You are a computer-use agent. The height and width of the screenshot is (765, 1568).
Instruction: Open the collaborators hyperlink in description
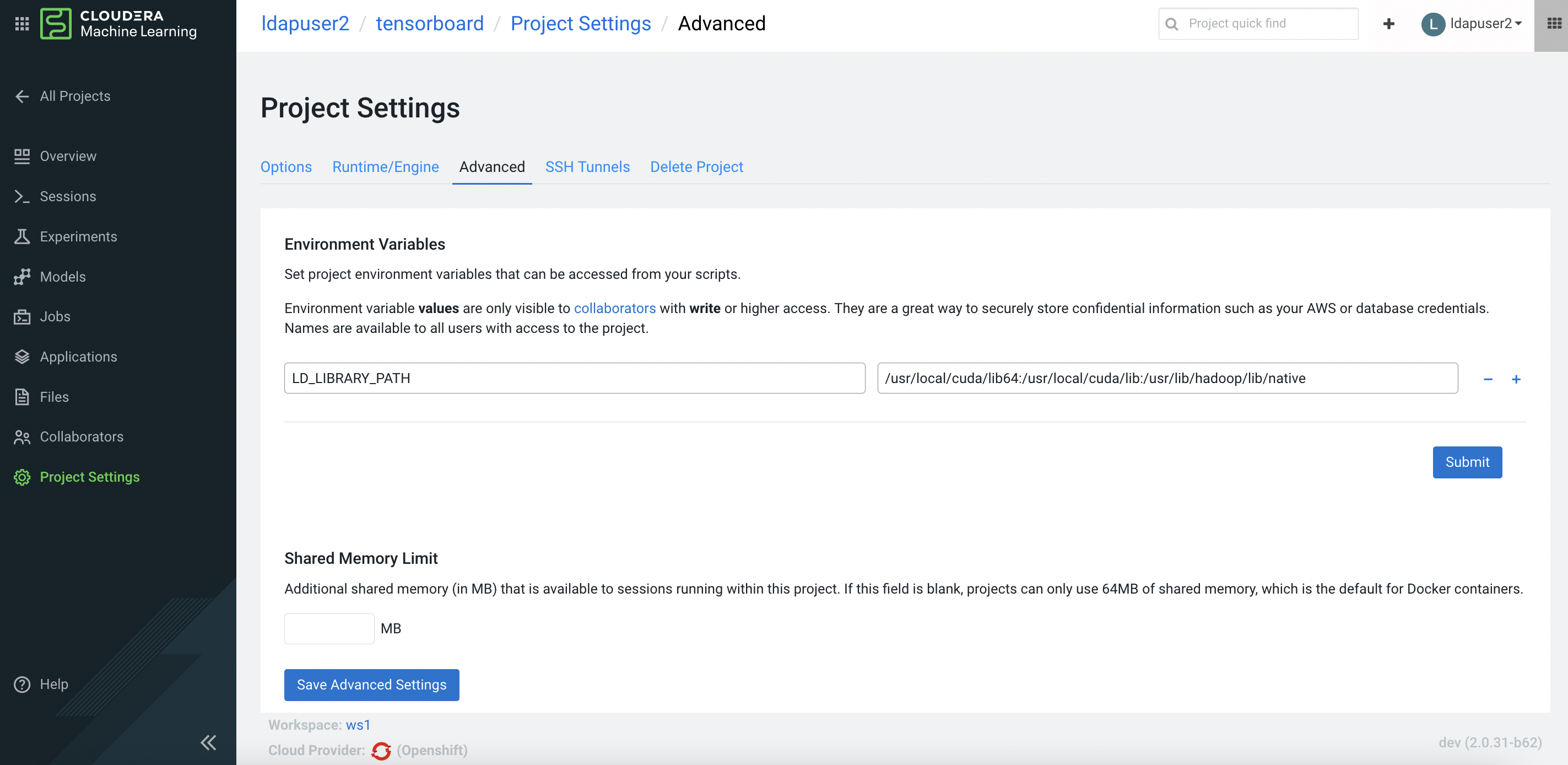tap(614, 308)
